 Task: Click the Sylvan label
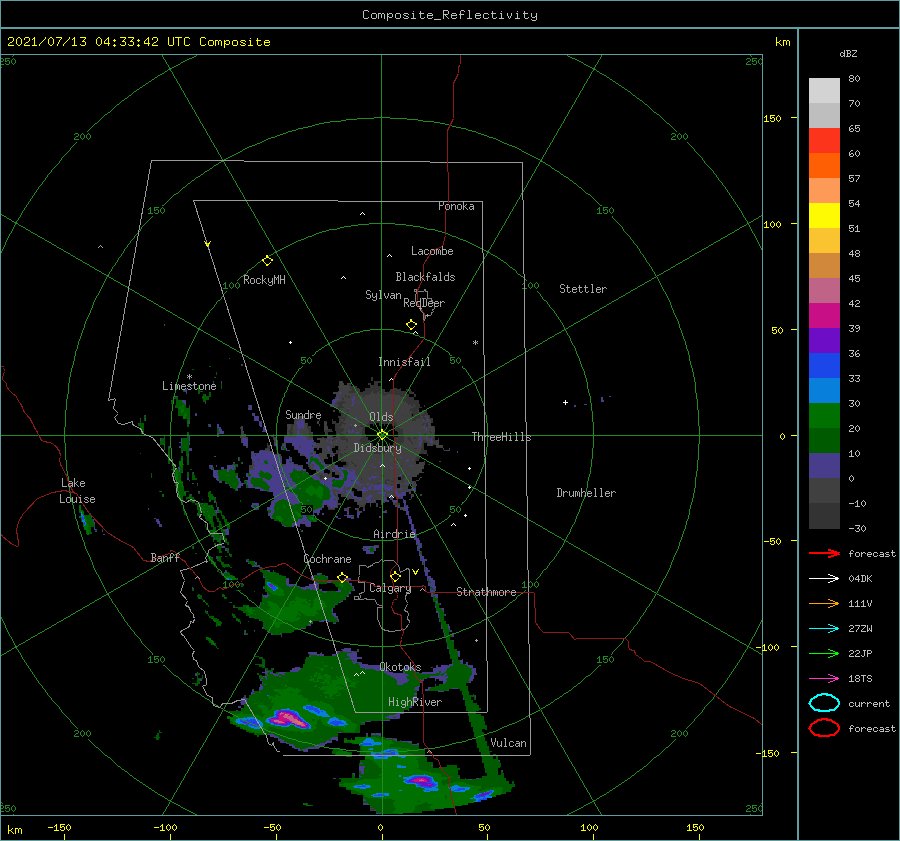(x=383, y=295)
